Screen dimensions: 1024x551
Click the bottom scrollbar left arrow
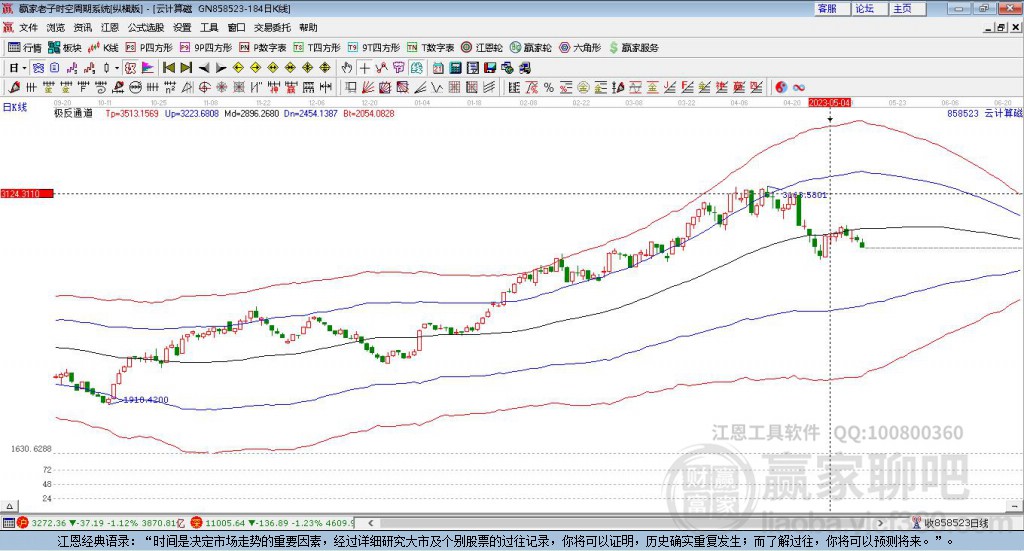[x=370, y=523]
